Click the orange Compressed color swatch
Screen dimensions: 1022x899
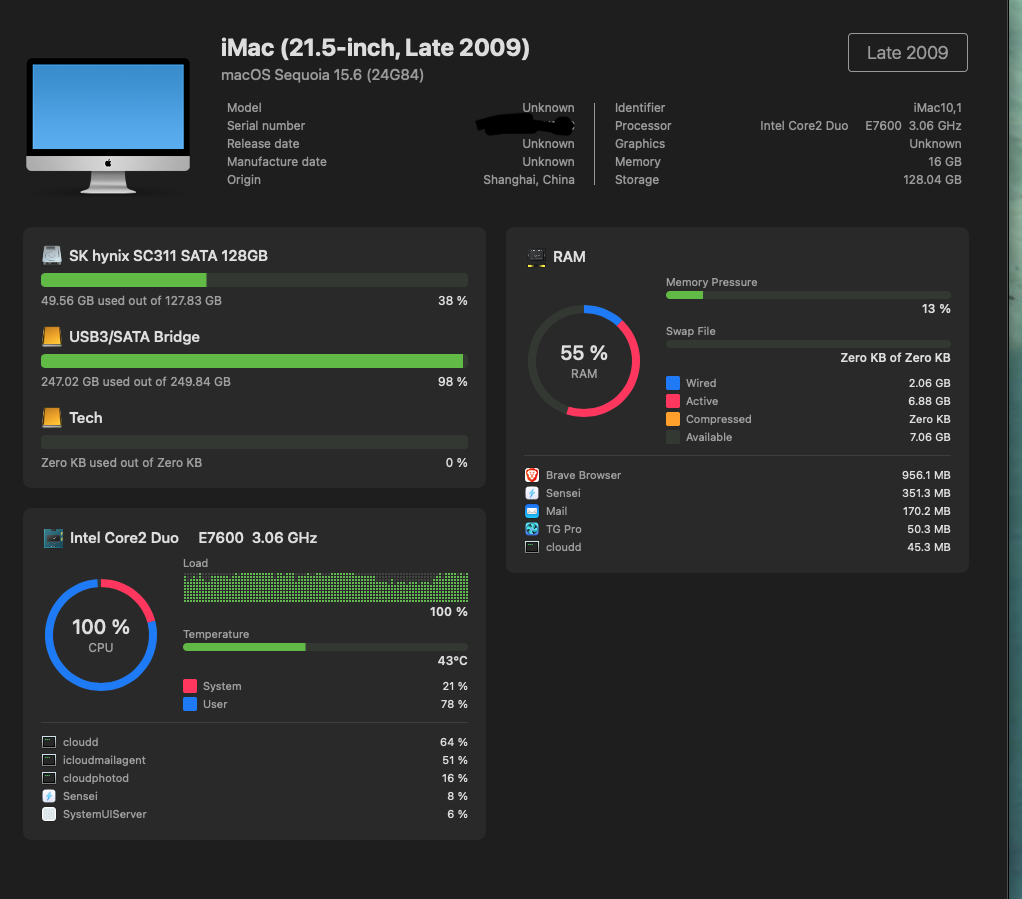tap(673, 419)
